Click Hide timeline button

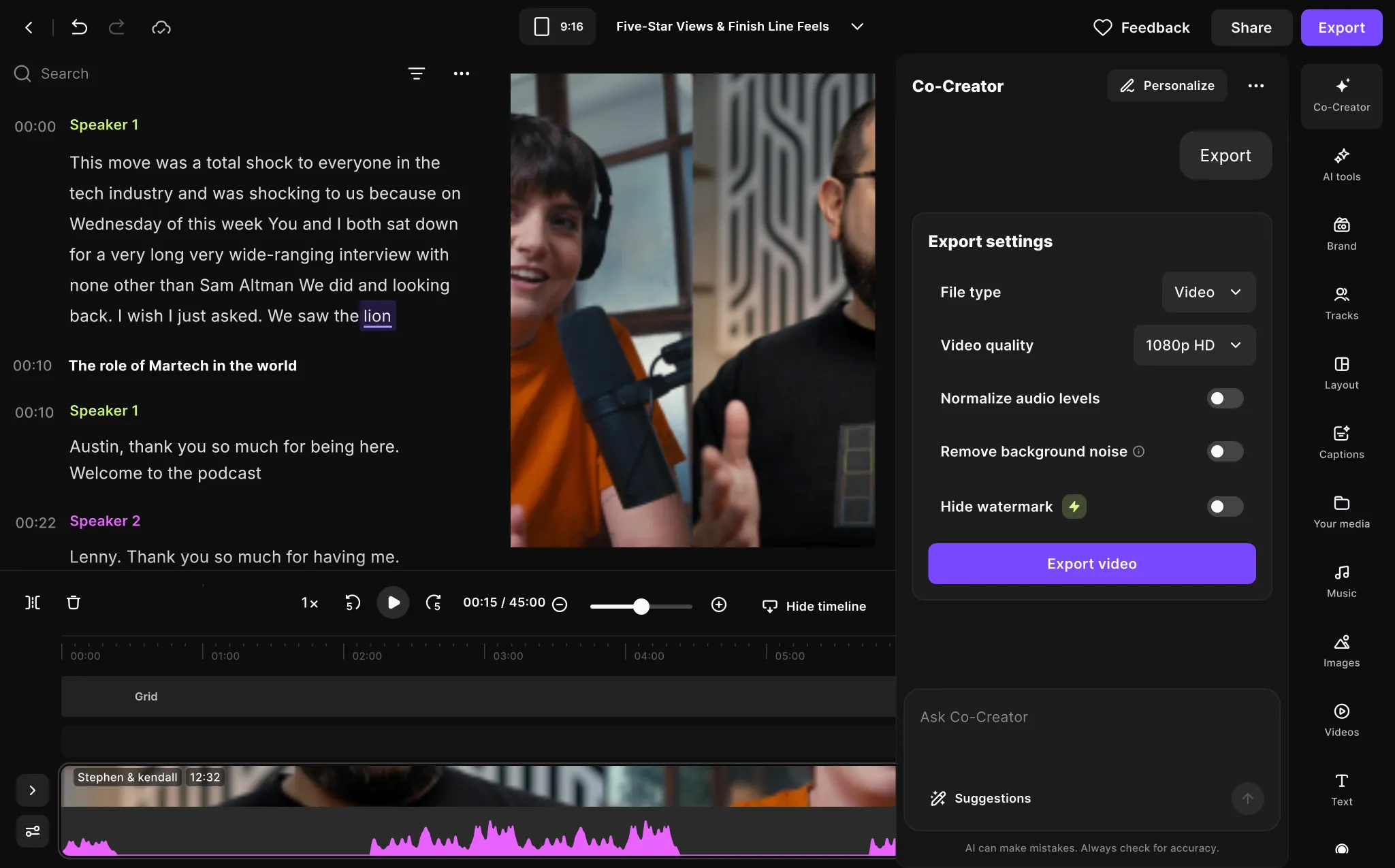[x=814, y=606]
